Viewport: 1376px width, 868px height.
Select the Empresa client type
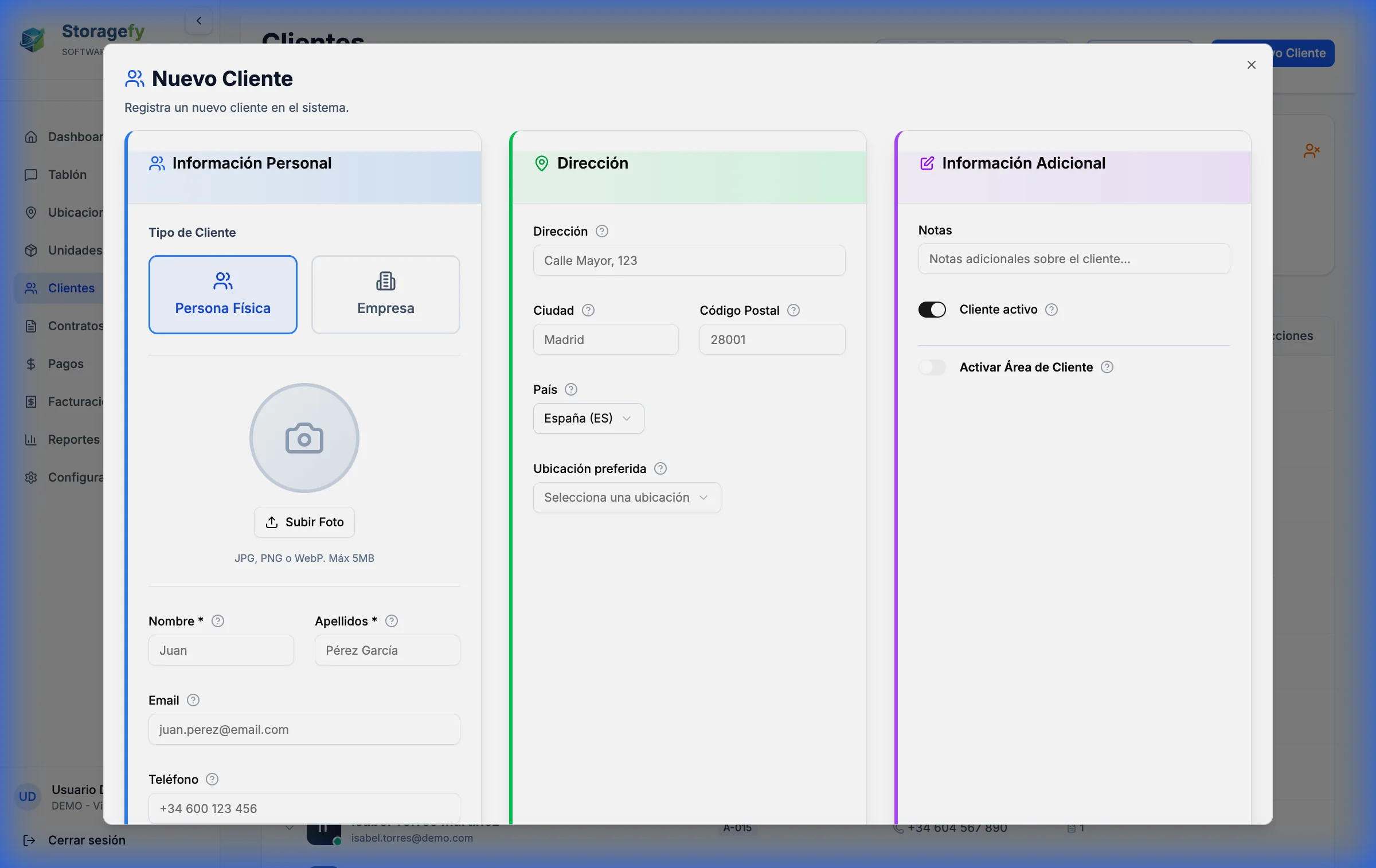tap(385, 295)
